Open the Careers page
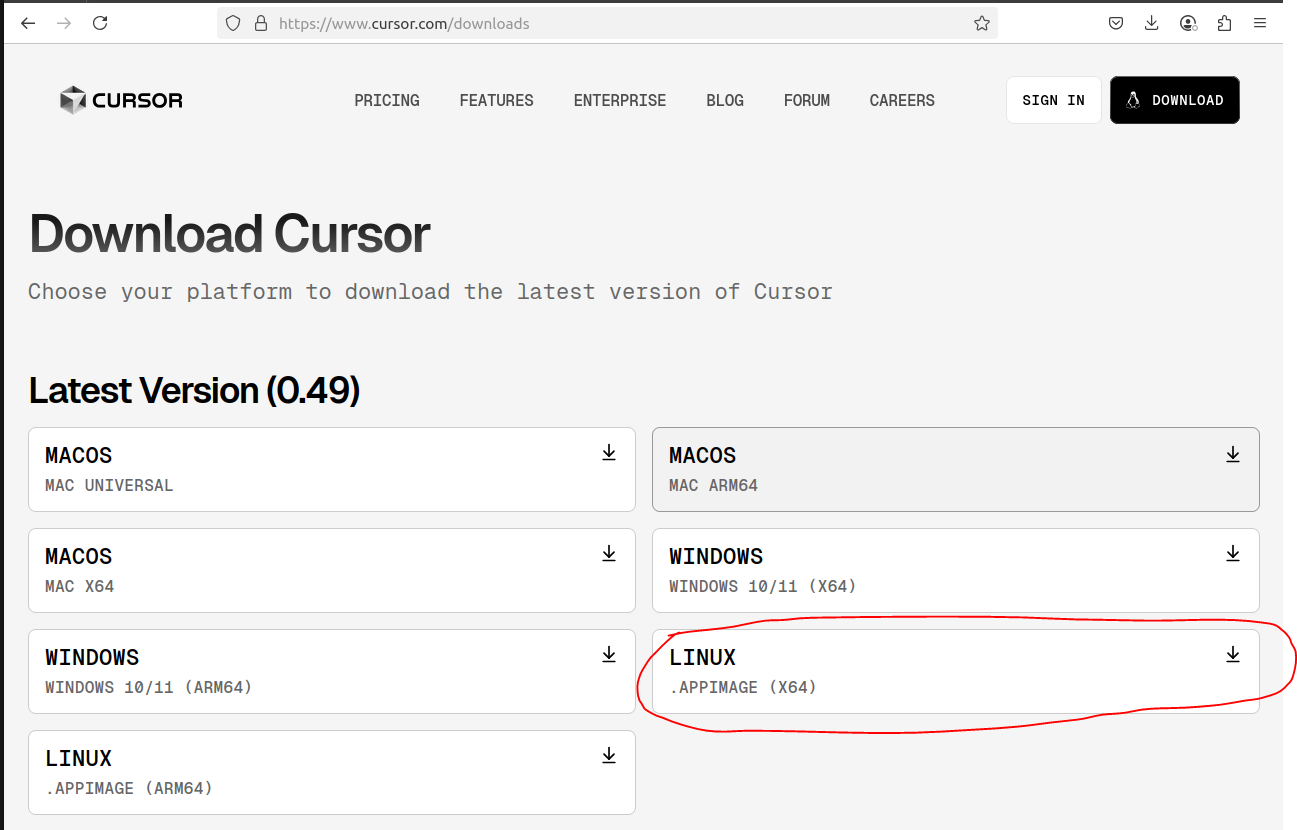1297x830 pixels. [x=902, y=100]
